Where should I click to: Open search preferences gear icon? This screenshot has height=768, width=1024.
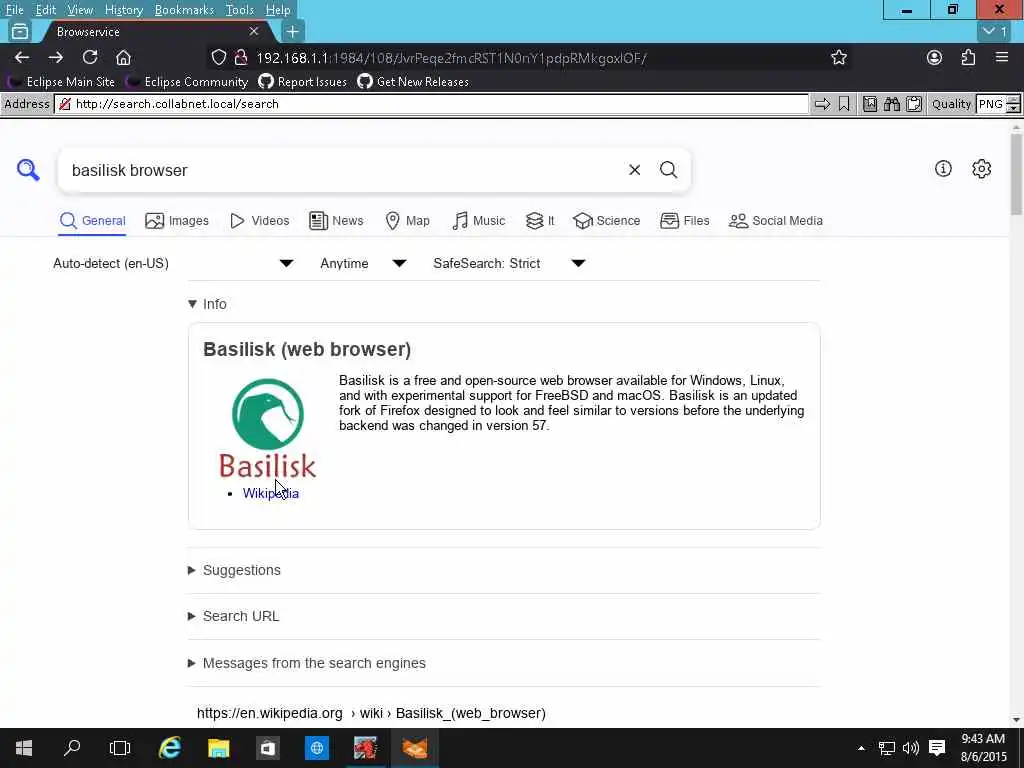coord(982,168)
